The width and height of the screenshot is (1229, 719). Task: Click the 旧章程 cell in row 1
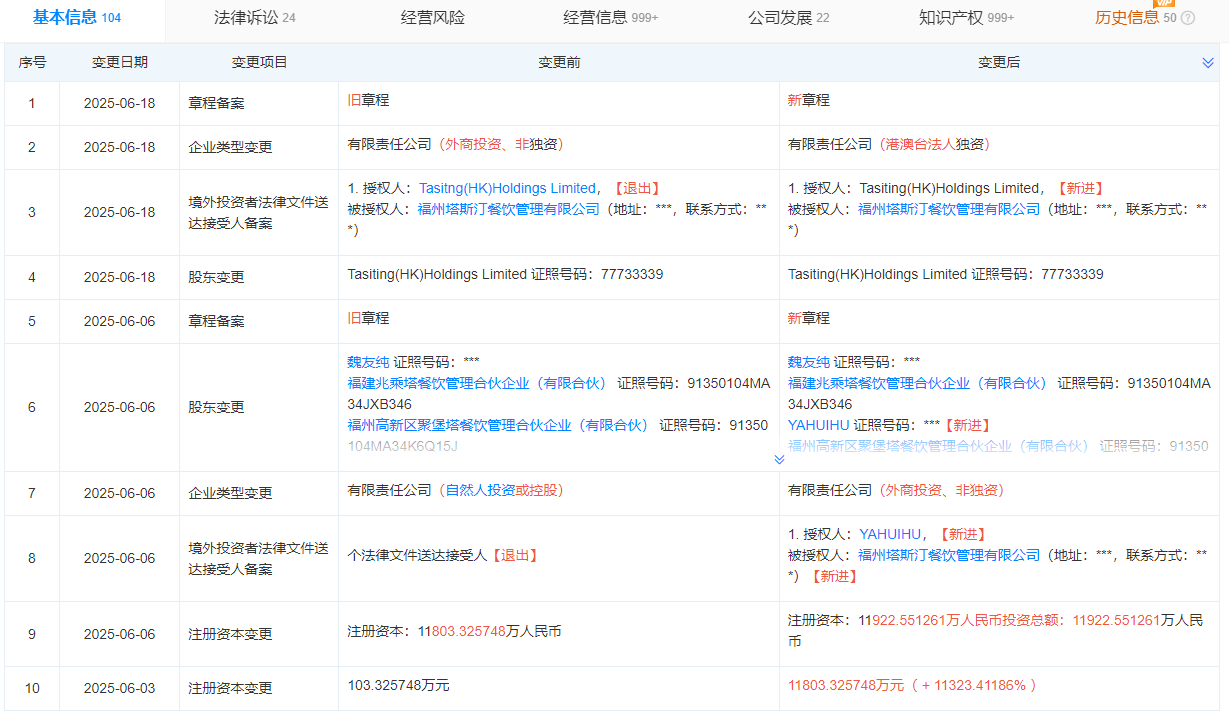tap(368, 100)
